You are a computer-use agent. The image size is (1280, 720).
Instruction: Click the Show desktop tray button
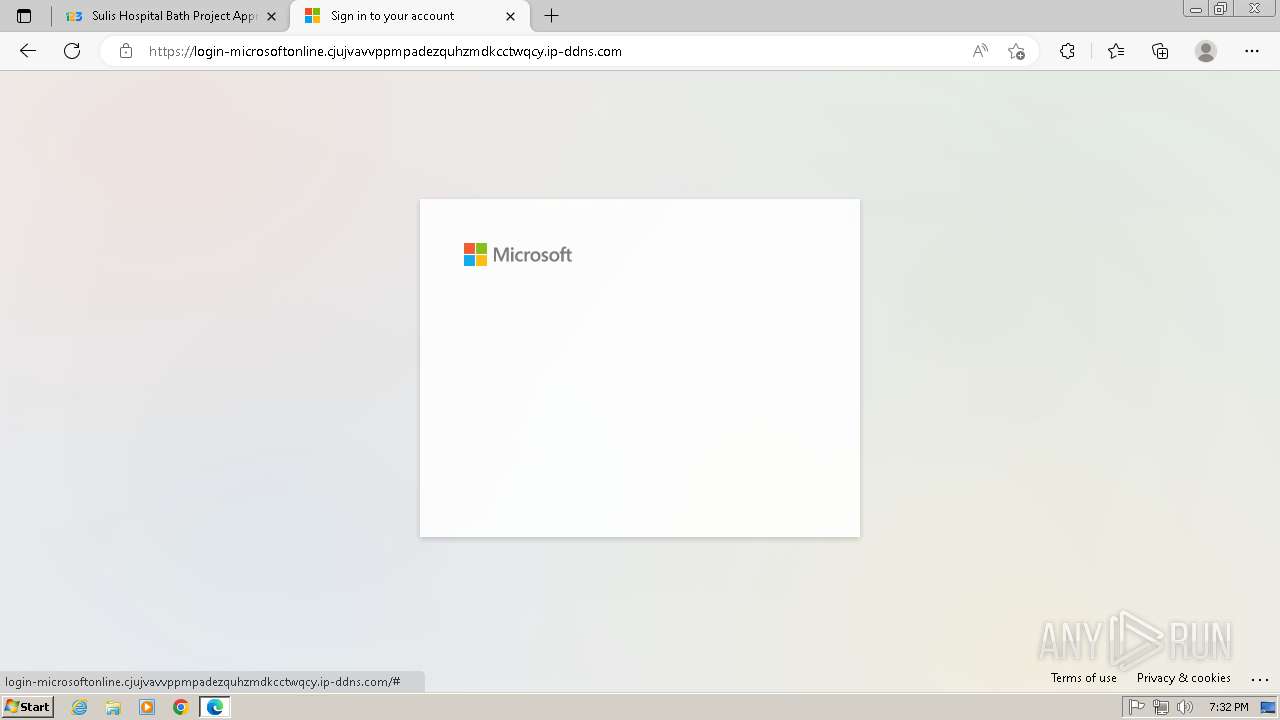pos(1268,707)
